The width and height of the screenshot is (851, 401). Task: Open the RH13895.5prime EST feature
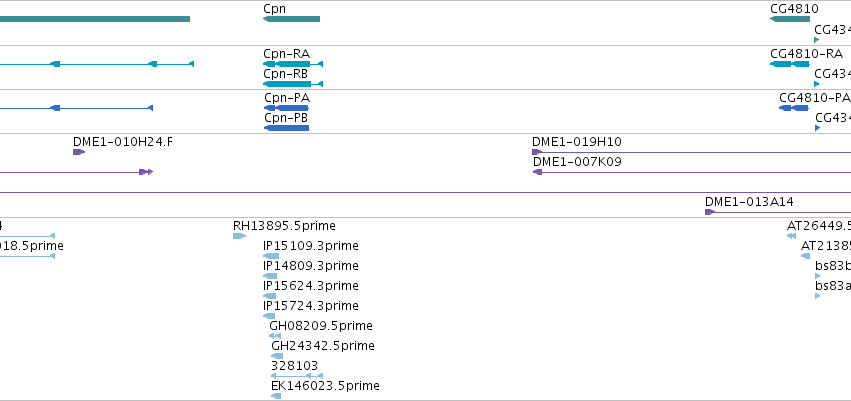point(239,236)
